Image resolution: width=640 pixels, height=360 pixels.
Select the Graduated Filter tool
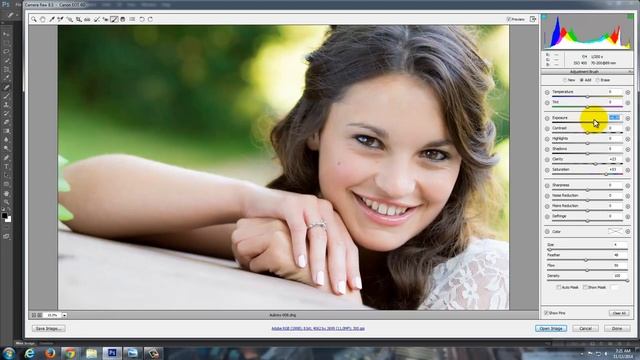click(122, 19)
